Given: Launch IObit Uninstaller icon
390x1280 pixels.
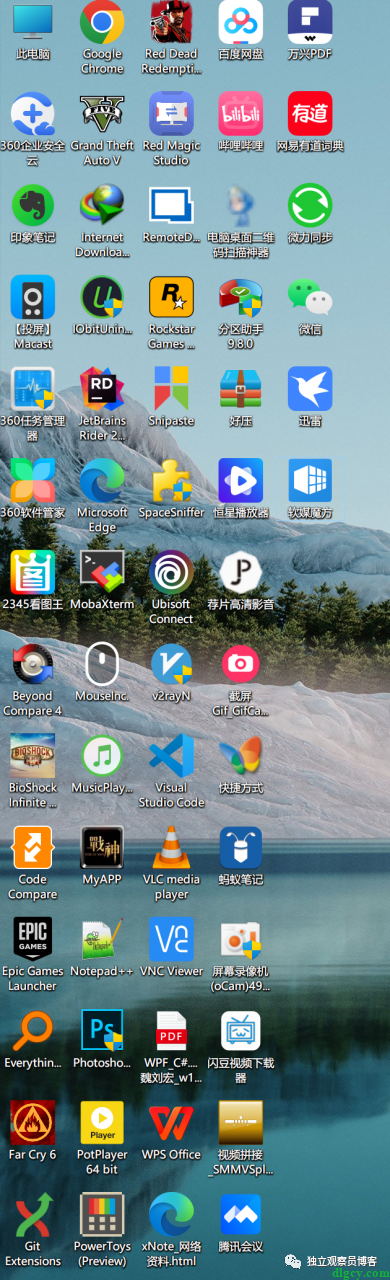Looking at the screenshot, I should point(102,297).
